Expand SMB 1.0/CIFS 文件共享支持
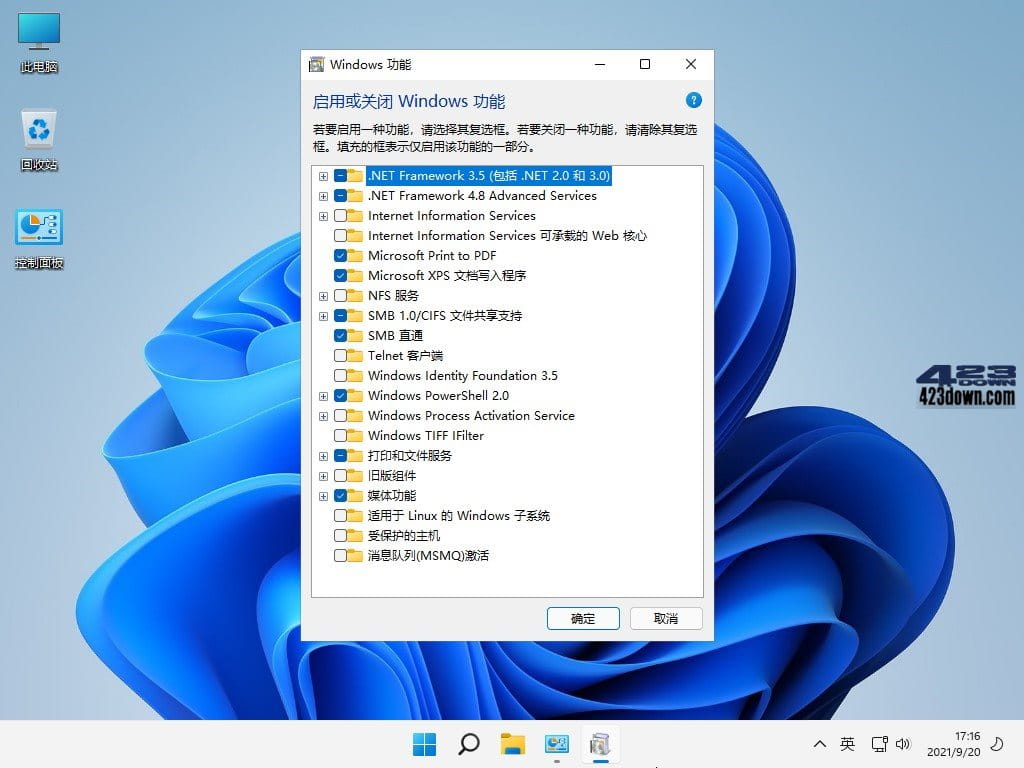Screen dimensions: 1024x768 tap(323, 316)
